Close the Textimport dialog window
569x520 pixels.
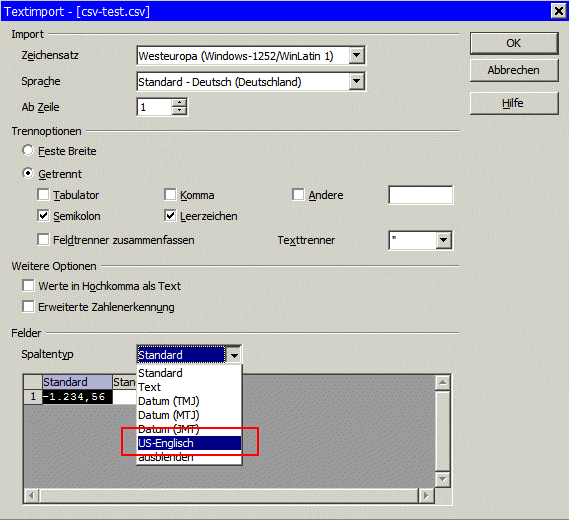(x=559, y=11)
